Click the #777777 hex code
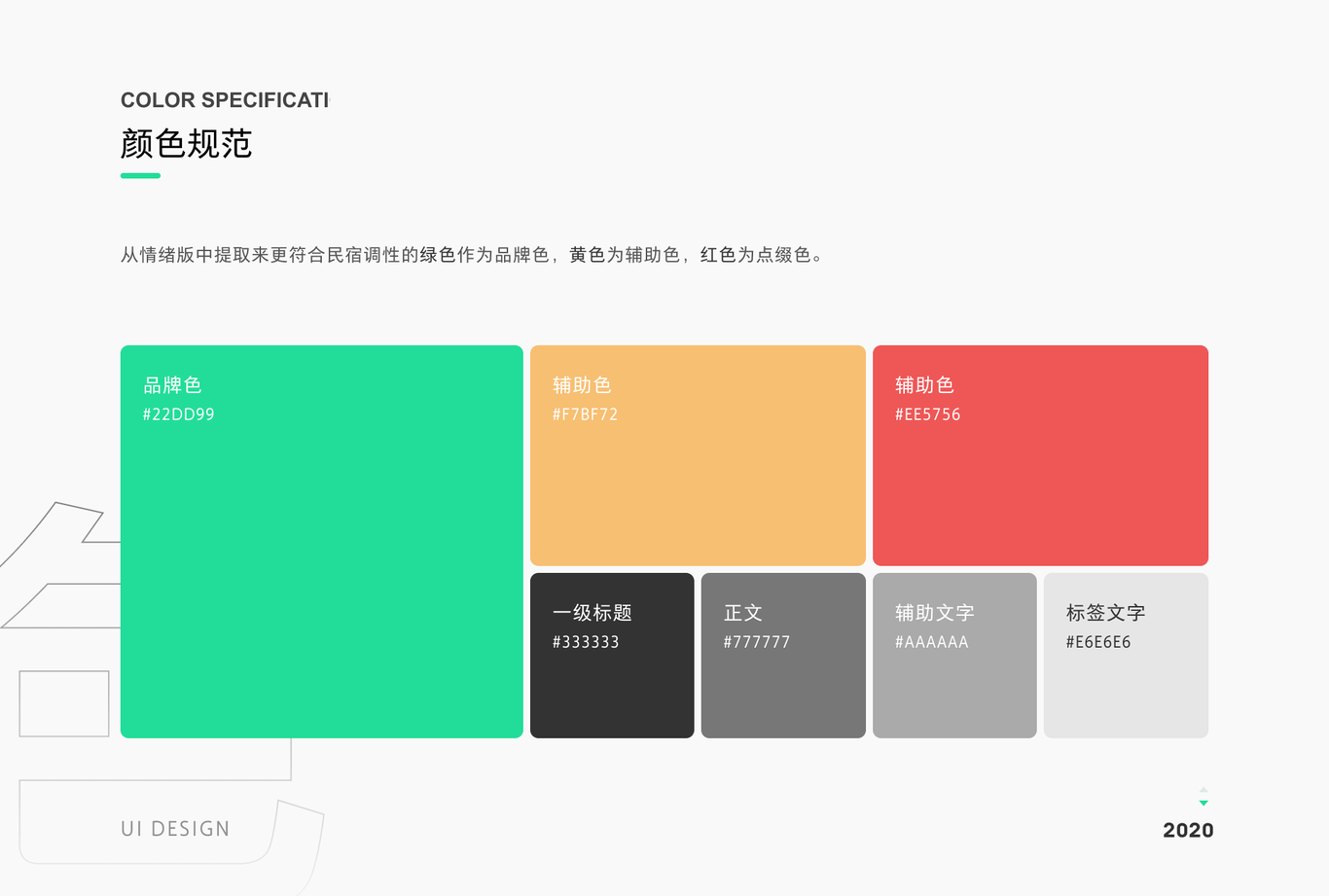The image size is (1329, 896). (x=756, y=642)
